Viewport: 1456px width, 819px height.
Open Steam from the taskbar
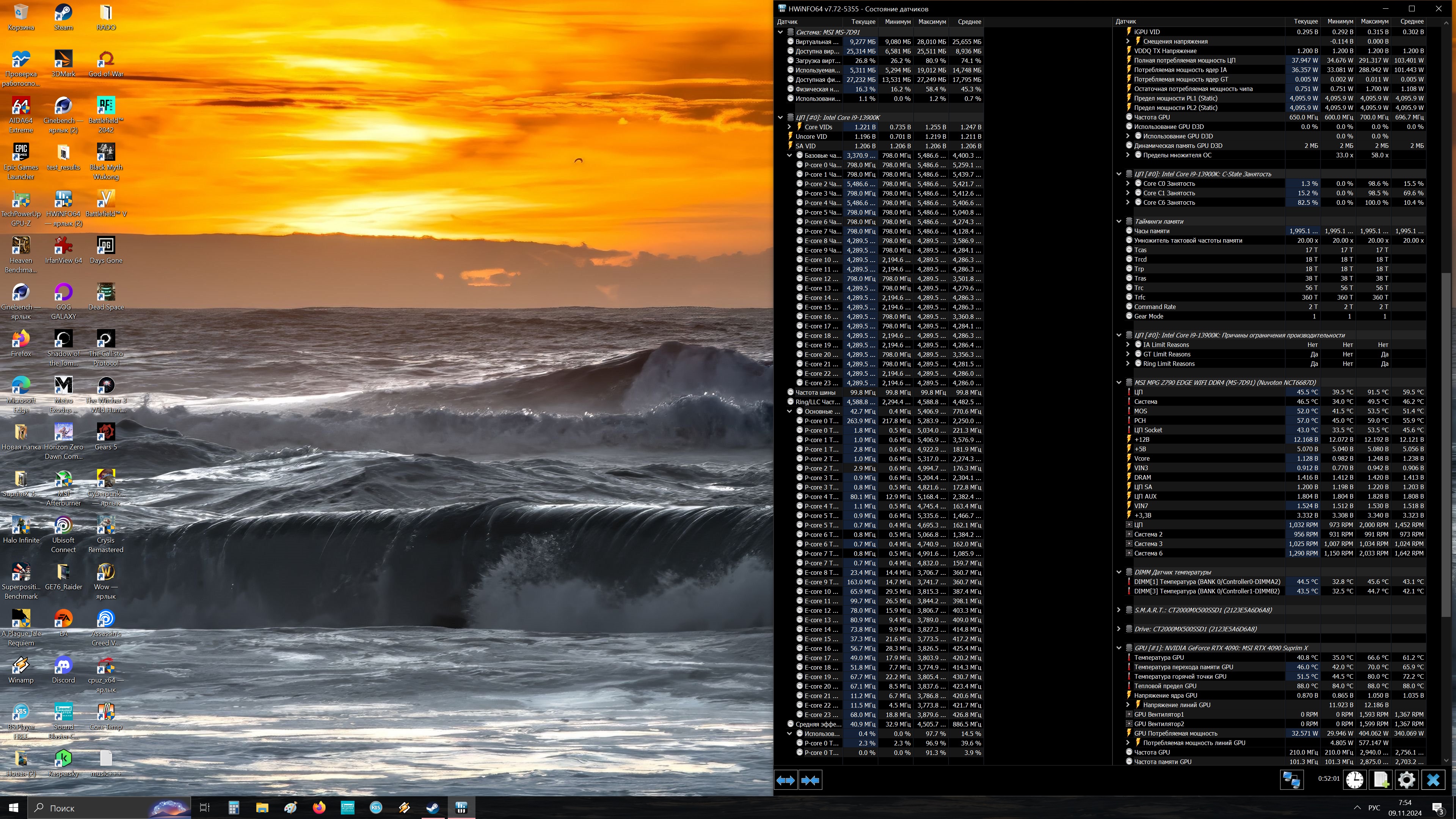[432, 808]
